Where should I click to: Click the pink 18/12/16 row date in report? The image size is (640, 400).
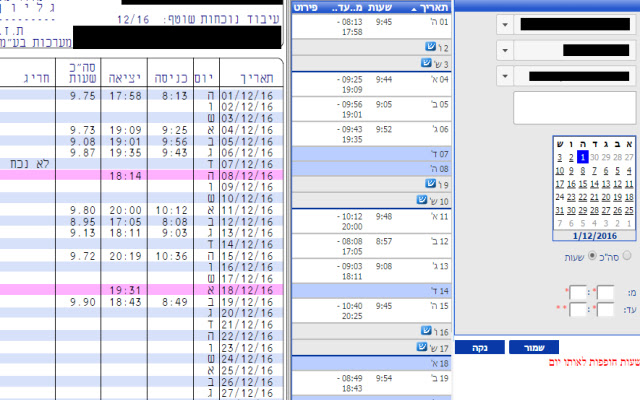247,290
